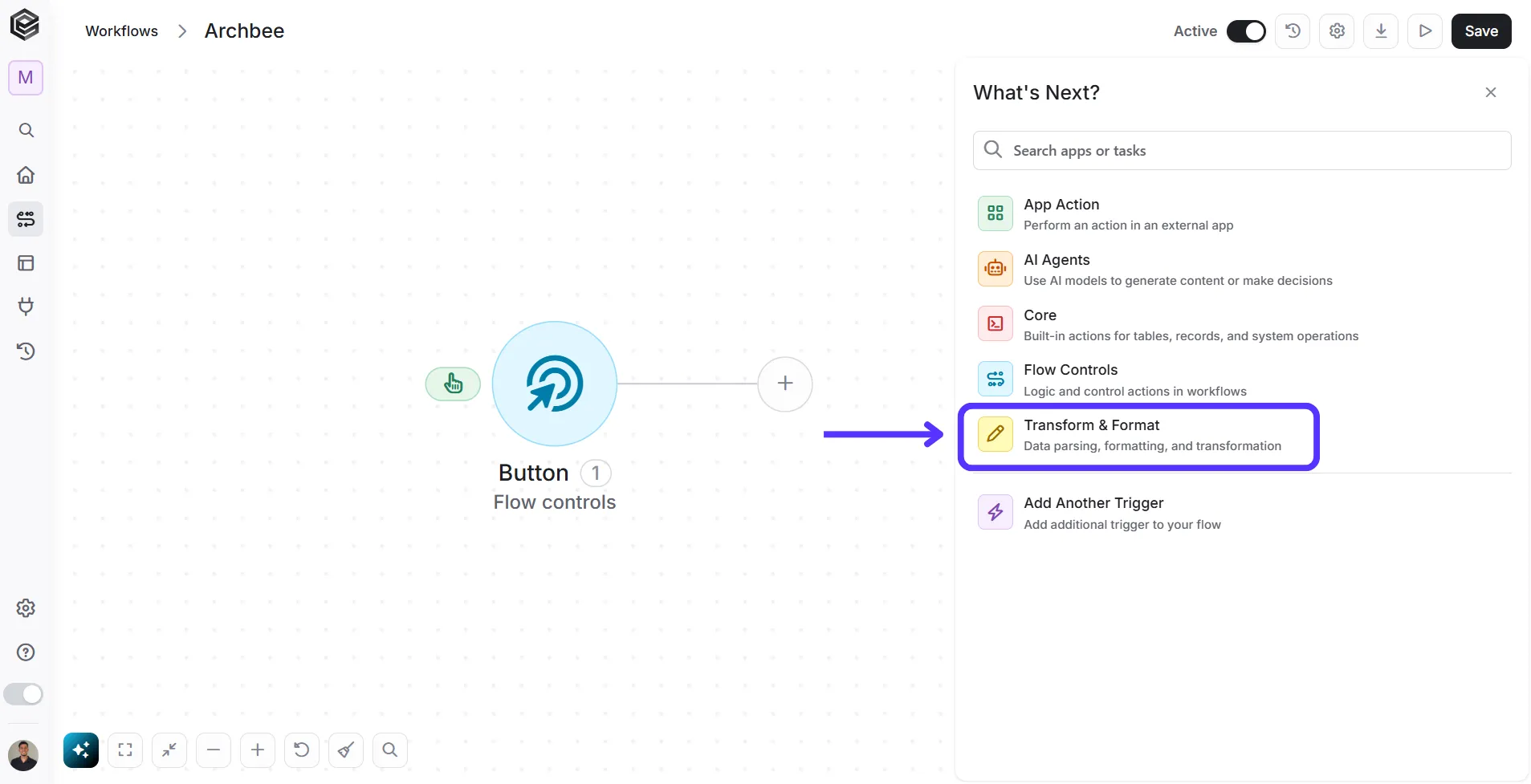Select AI Agents option
This screenshot has width=1531, height=784.
(x=1242, y=270)
